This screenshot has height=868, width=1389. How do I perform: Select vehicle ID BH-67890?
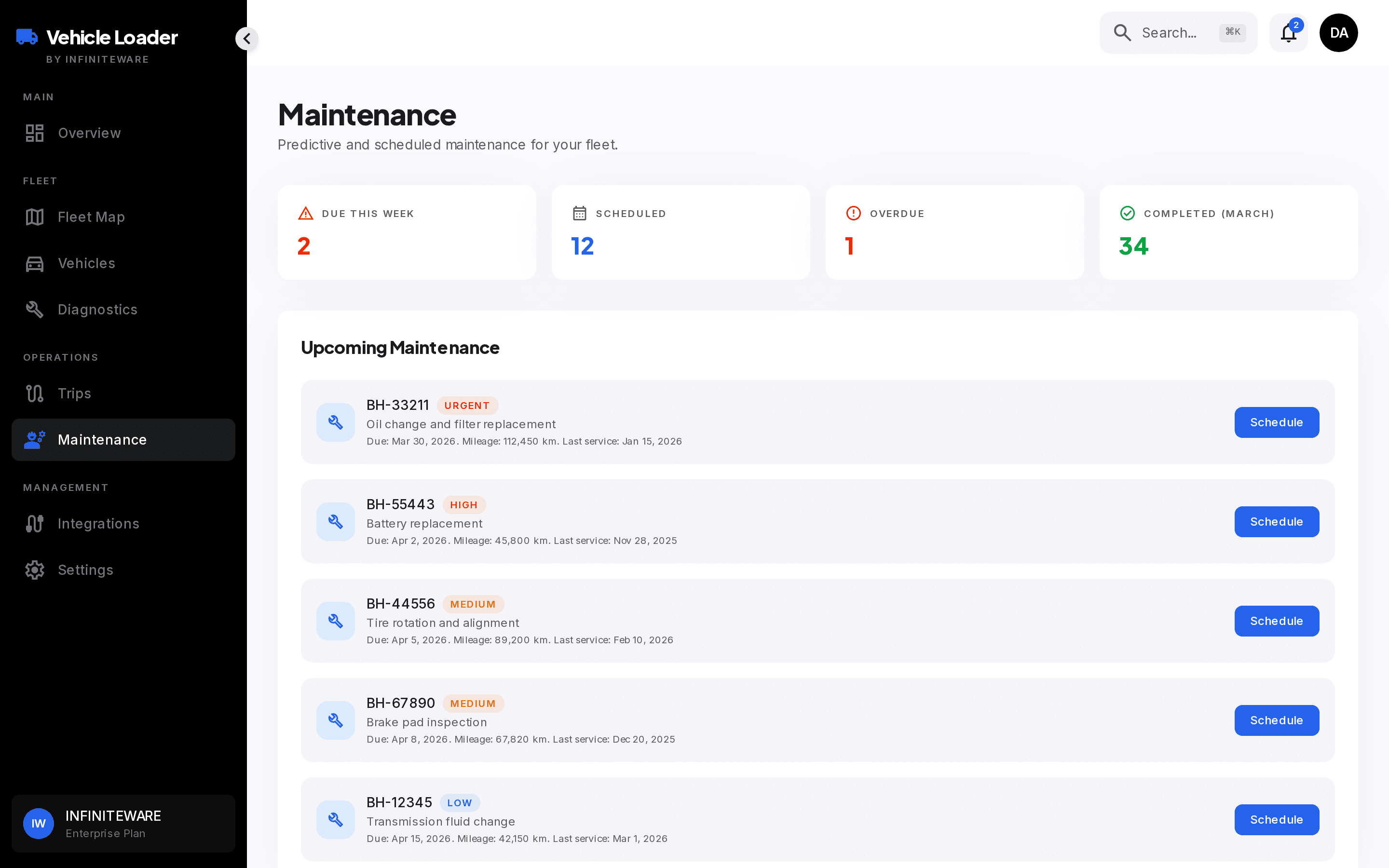click(x=401, y=703)
